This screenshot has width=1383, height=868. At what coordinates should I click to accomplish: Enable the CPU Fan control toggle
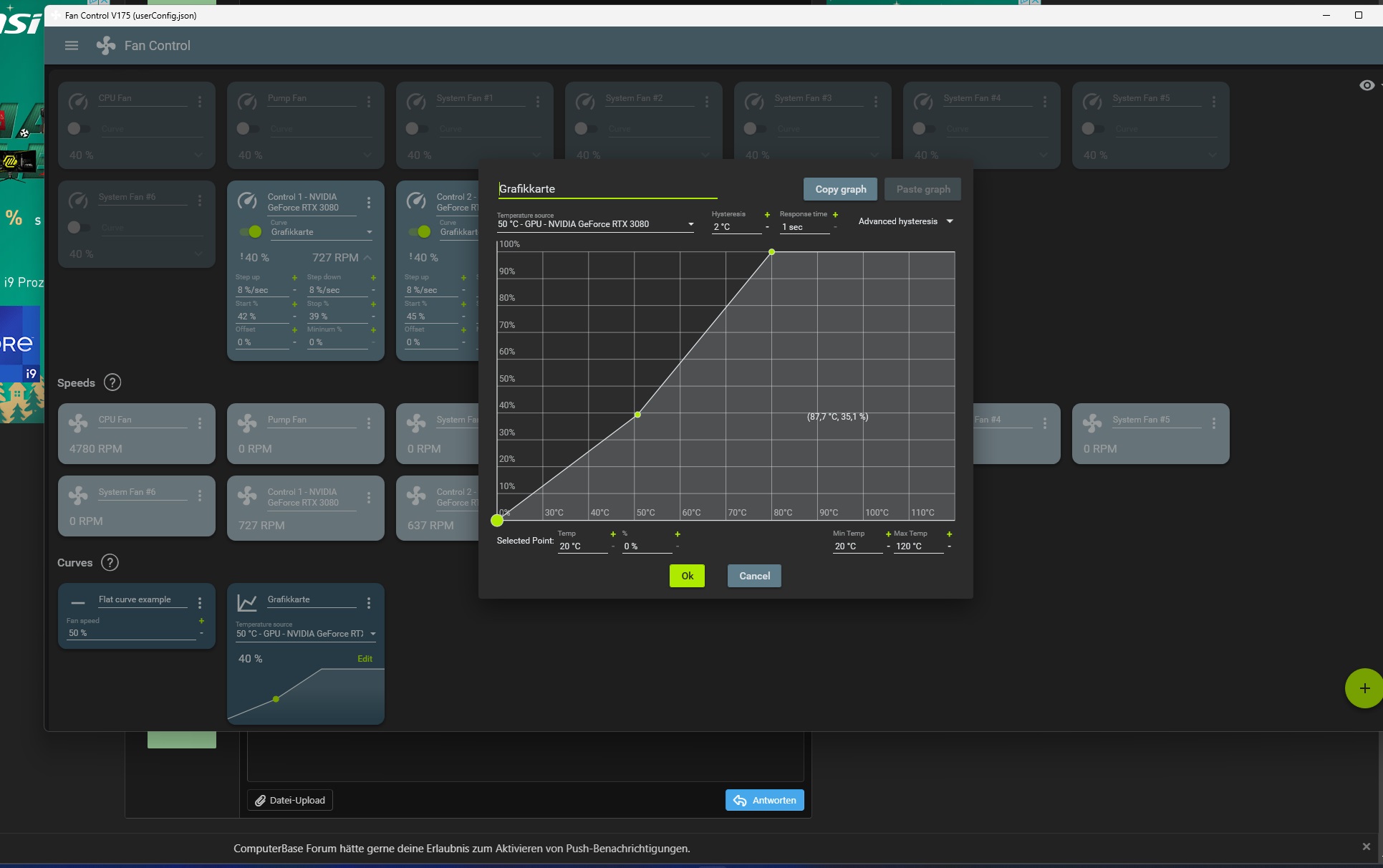(79, 128)
